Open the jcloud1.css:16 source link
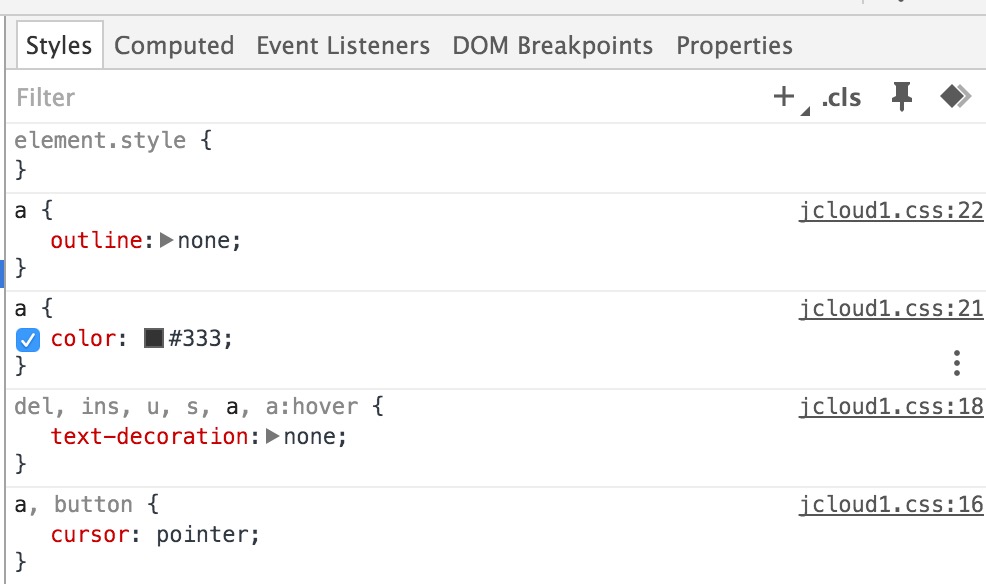The image size is (986, 584). (890, 505)
